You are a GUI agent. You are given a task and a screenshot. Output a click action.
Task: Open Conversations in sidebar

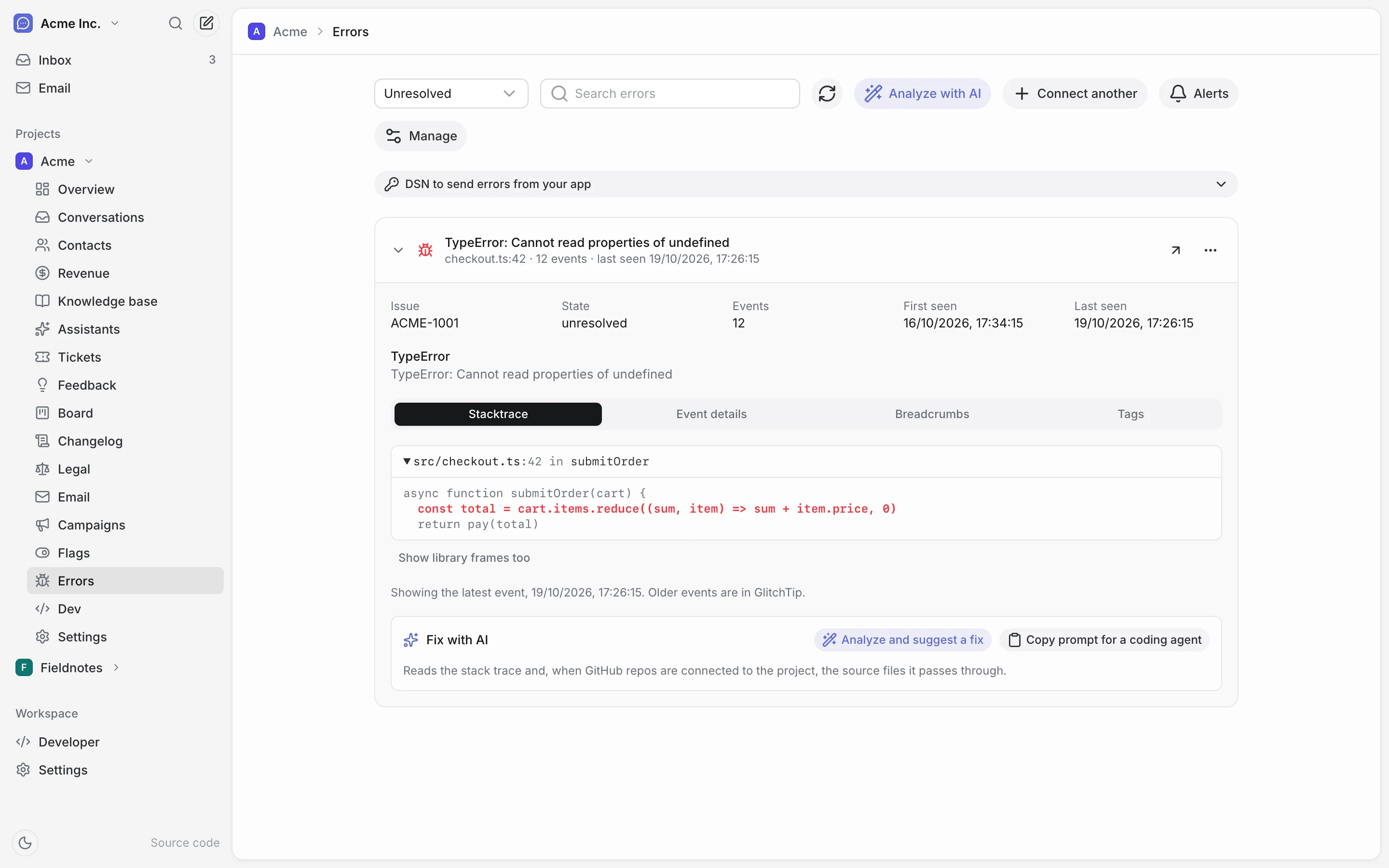[125, 217]
